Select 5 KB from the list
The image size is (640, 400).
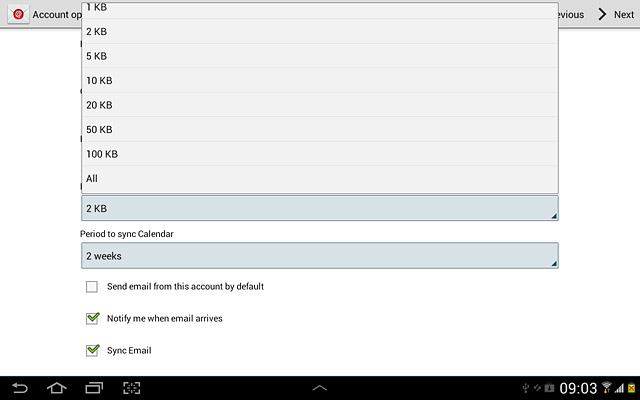point(320,56)
